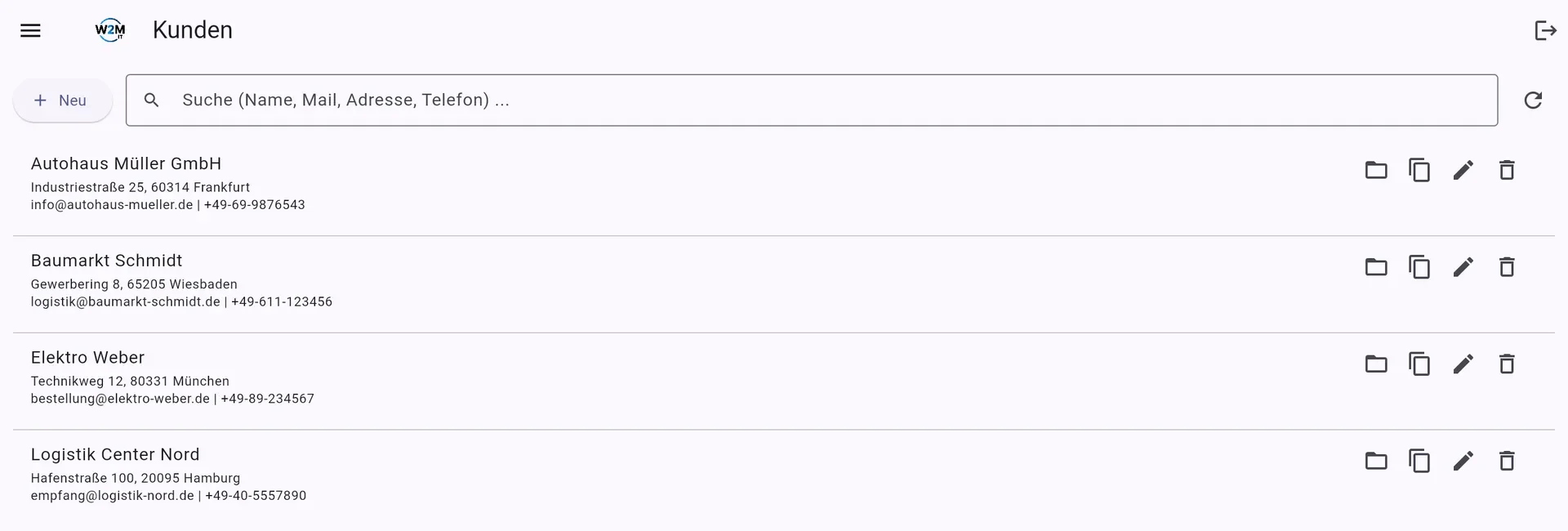Delete the Elektro Weber customer
The width and height of the screenshot is (1568, 531).
[x=1507, y=364]
